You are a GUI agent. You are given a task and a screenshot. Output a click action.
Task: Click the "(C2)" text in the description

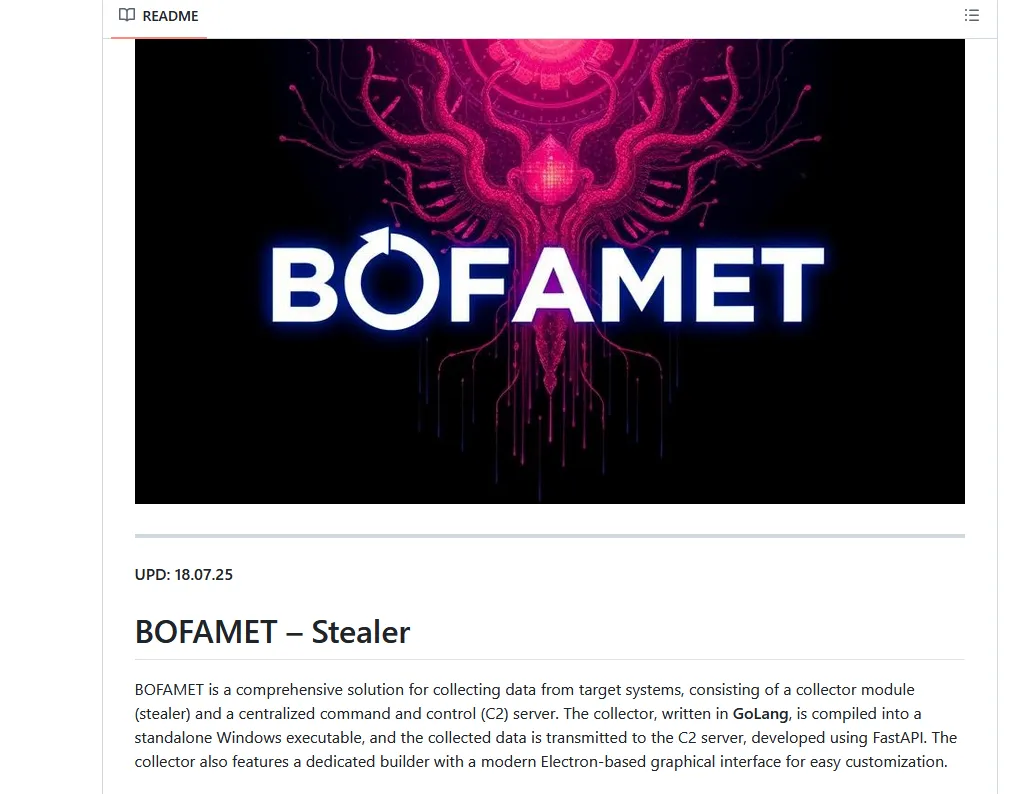pyautogui.click(x=494, y=714)
